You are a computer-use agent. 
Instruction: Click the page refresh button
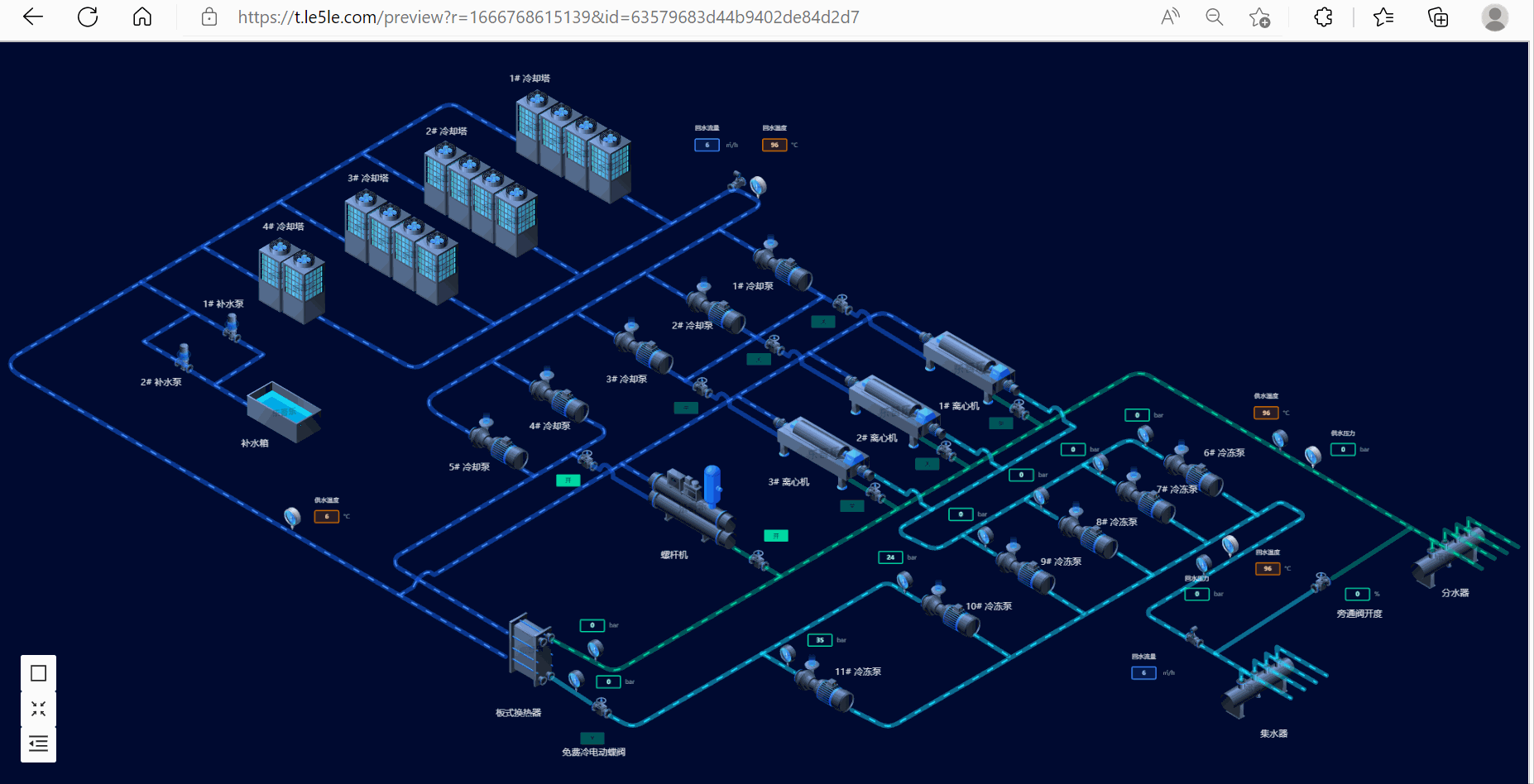tap(87, 17)
